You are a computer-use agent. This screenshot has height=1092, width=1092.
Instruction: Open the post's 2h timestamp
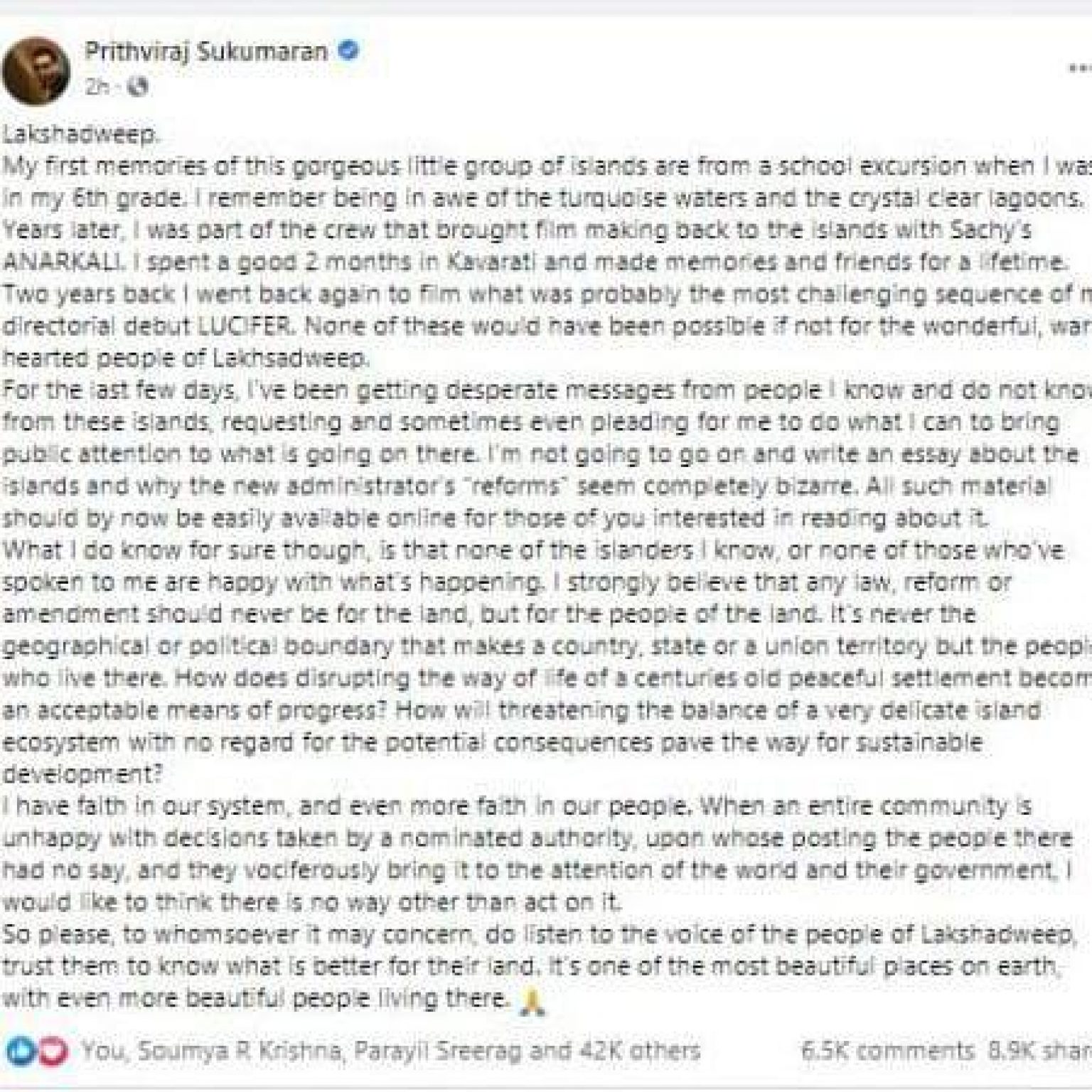98,87
